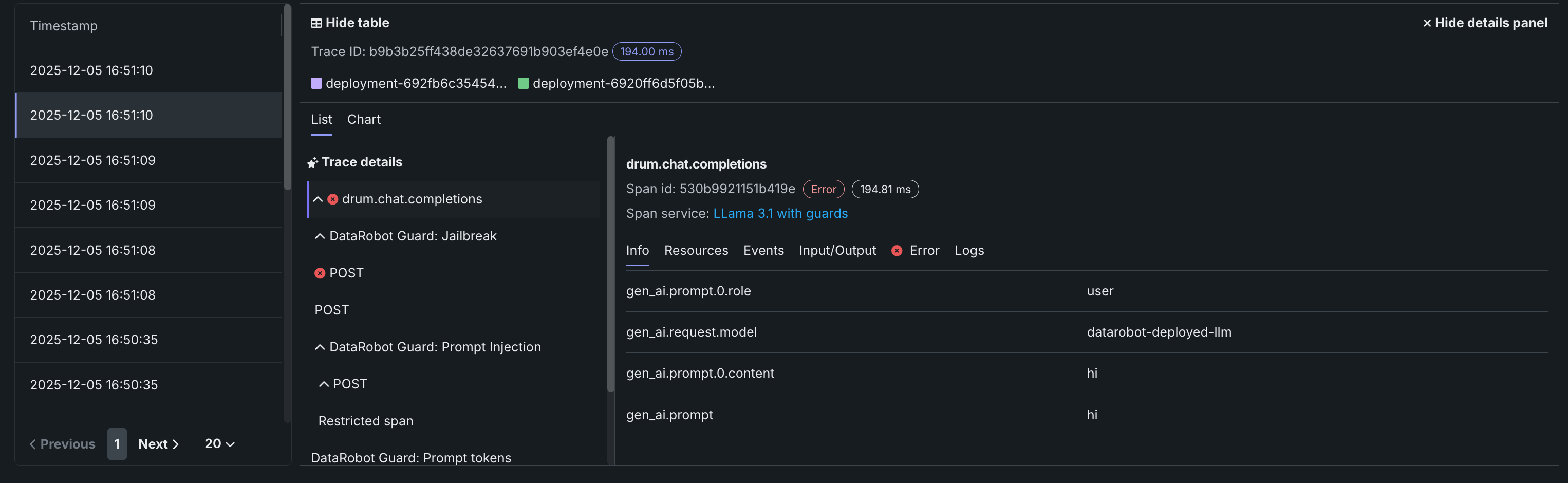The height and width of the screenshot is (483, 1568).
Task: Click the red error icon on POST span
Action: [320, 273]
